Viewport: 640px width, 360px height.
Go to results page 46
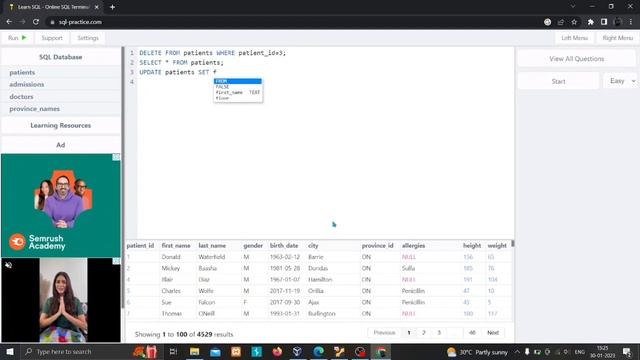472,333
